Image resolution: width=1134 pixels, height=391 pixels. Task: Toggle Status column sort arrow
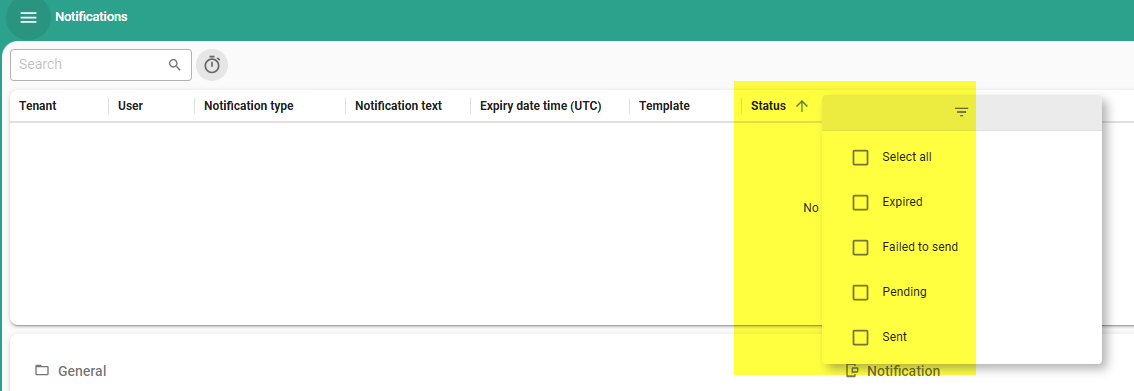(x=801, y=106)
